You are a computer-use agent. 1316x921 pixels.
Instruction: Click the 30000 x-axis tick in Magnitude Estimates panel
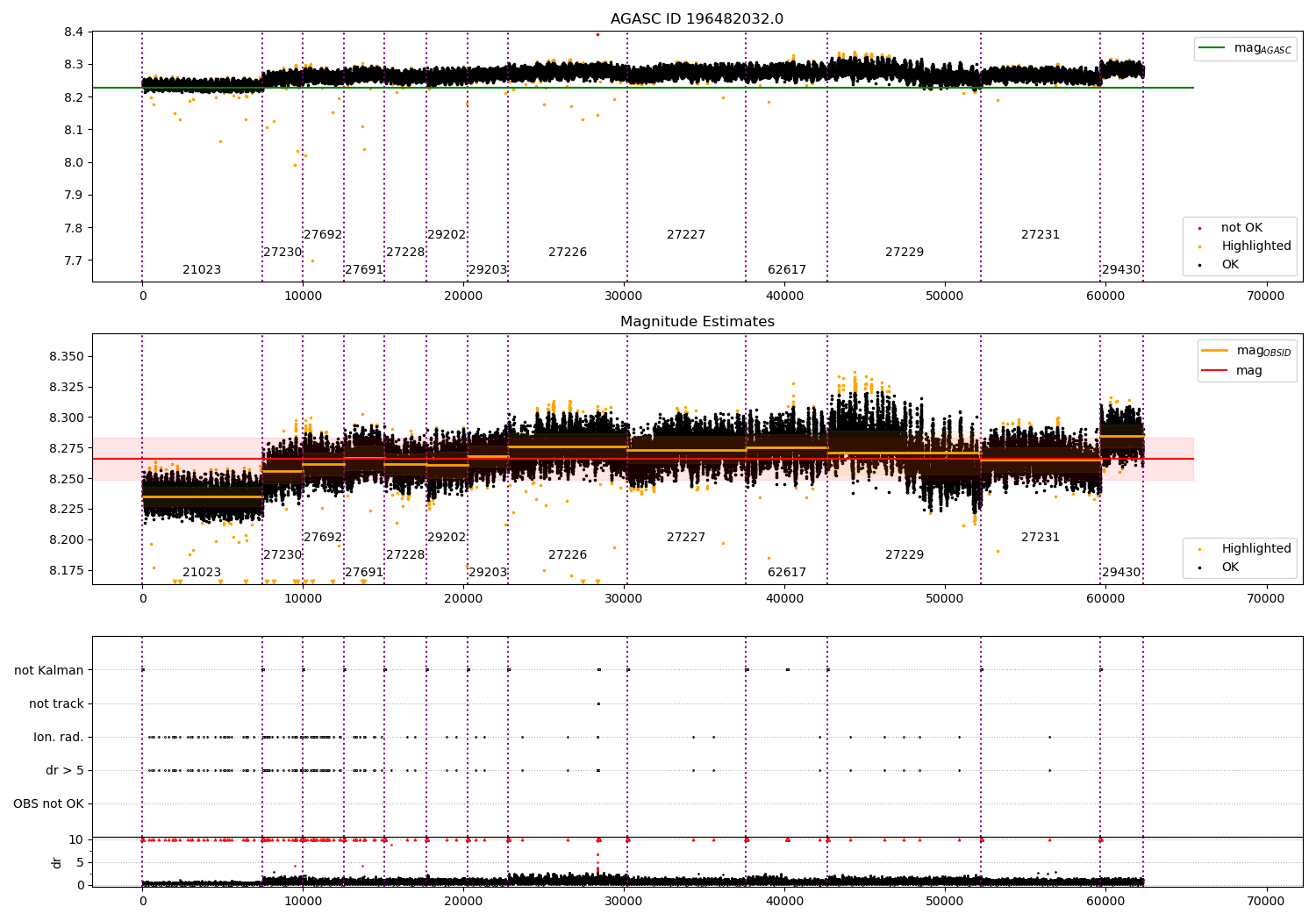coord(624,599)
